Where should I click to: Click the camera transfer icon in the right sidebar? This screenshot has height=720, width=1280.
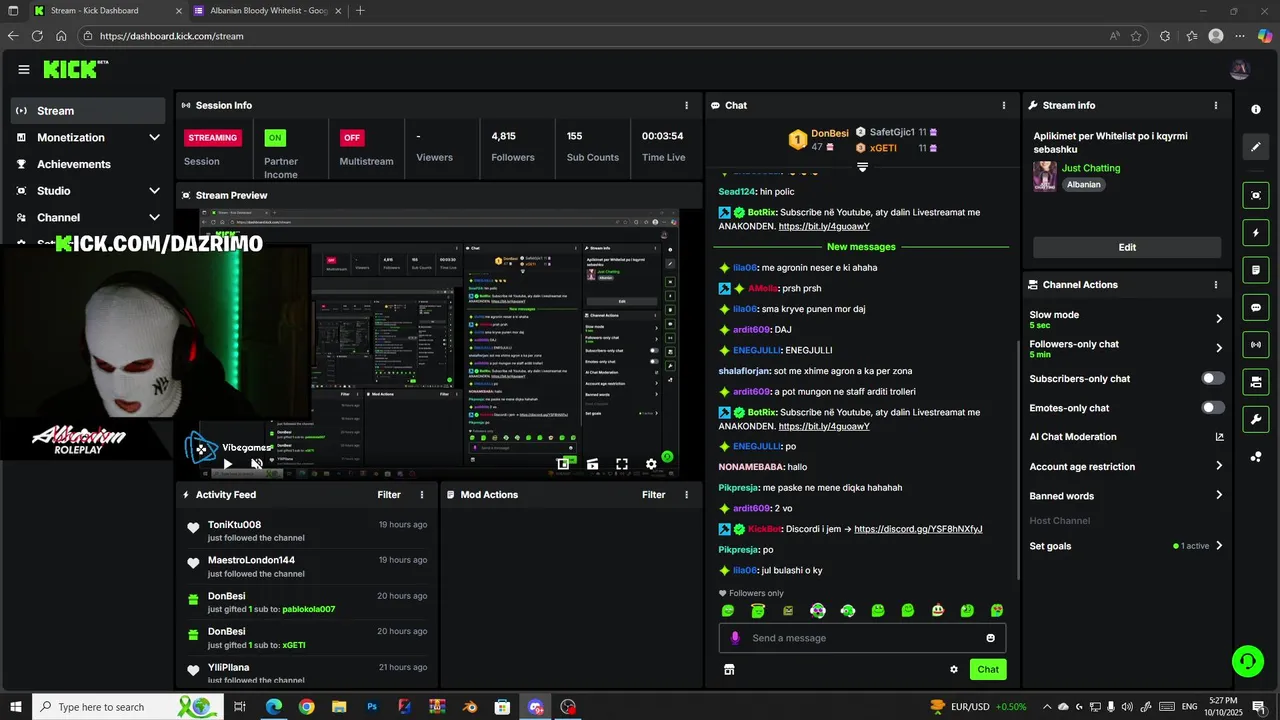click(x=1256, y=382)
